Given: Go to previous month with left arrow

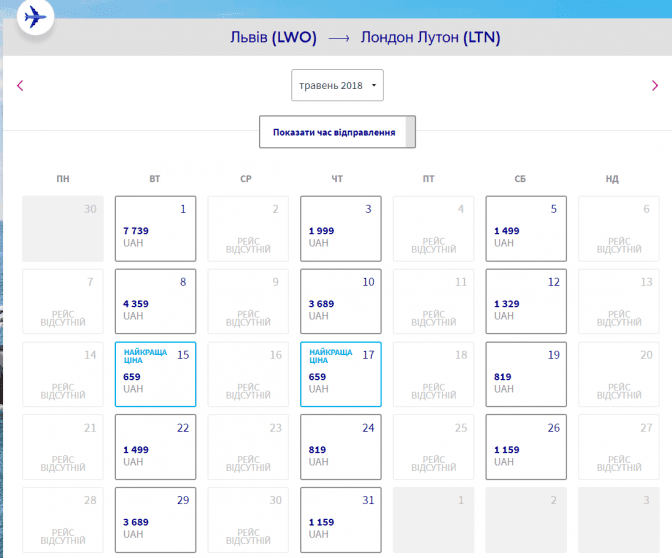Looking at the screenshot, I should pyautogui.click(x=20, y=86).
